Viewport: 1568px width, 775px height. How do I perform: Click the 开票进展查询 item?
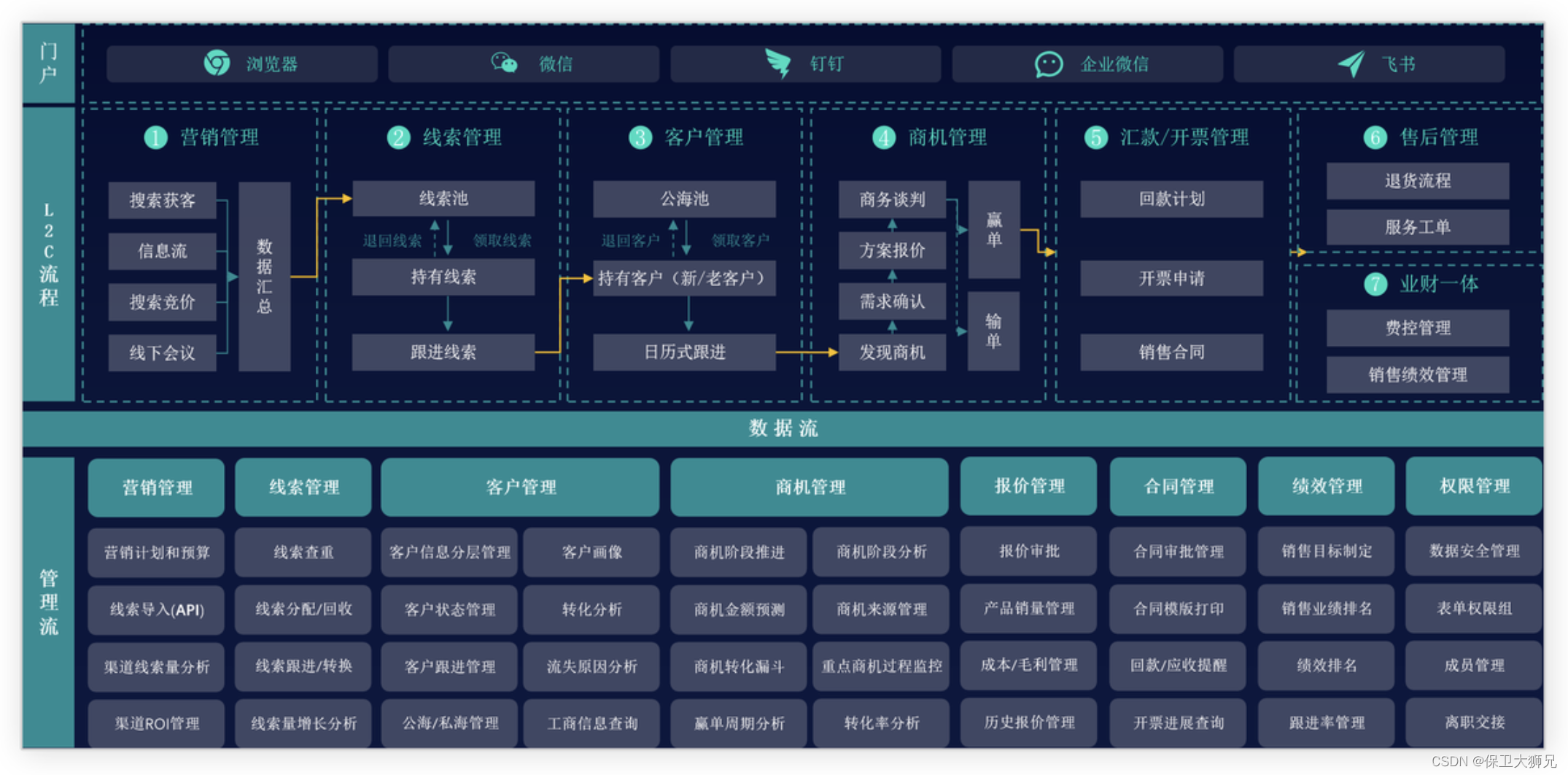click(1178, 722)
